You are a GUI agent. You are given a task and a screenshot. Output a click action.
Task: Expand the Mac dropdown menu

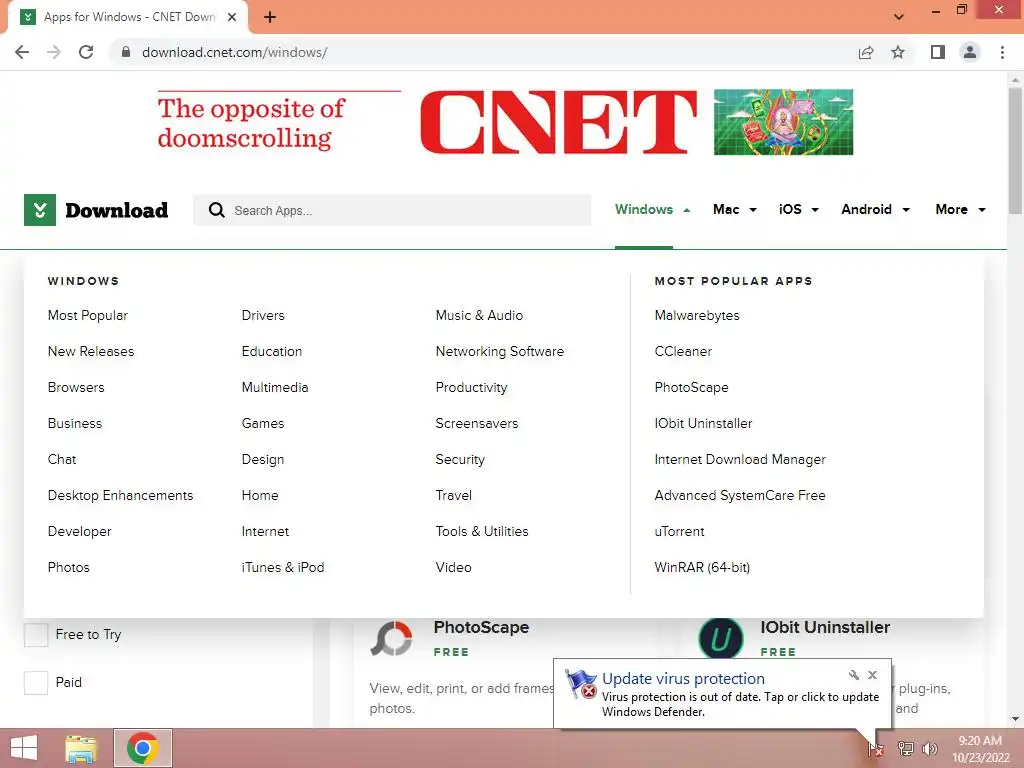pos(735,210)
